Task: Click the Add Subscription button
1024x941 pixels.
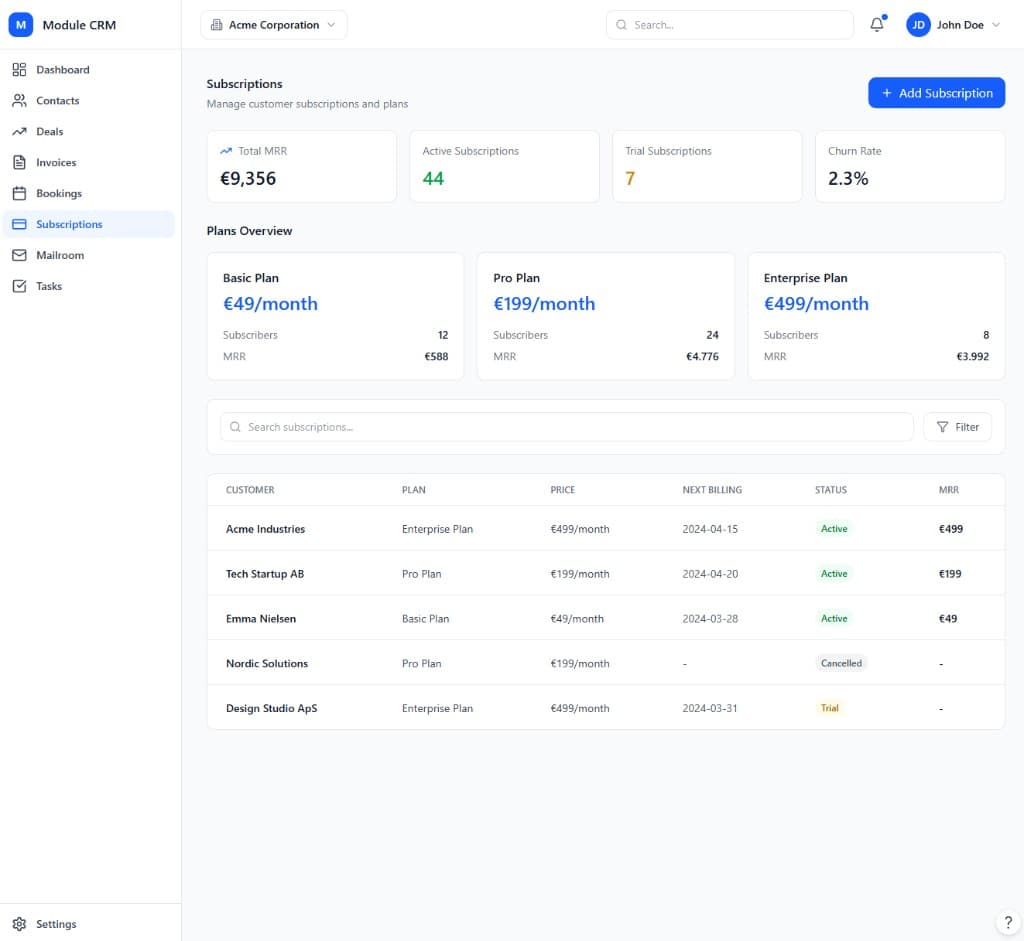Action: (936, 93)
